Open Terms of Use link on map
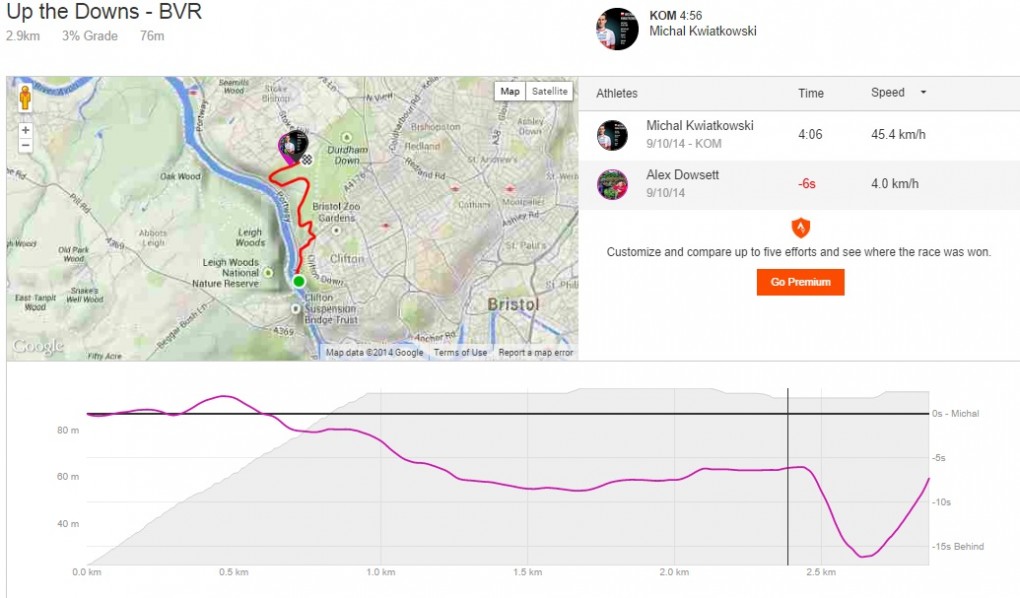 click(x=461, y=352)
